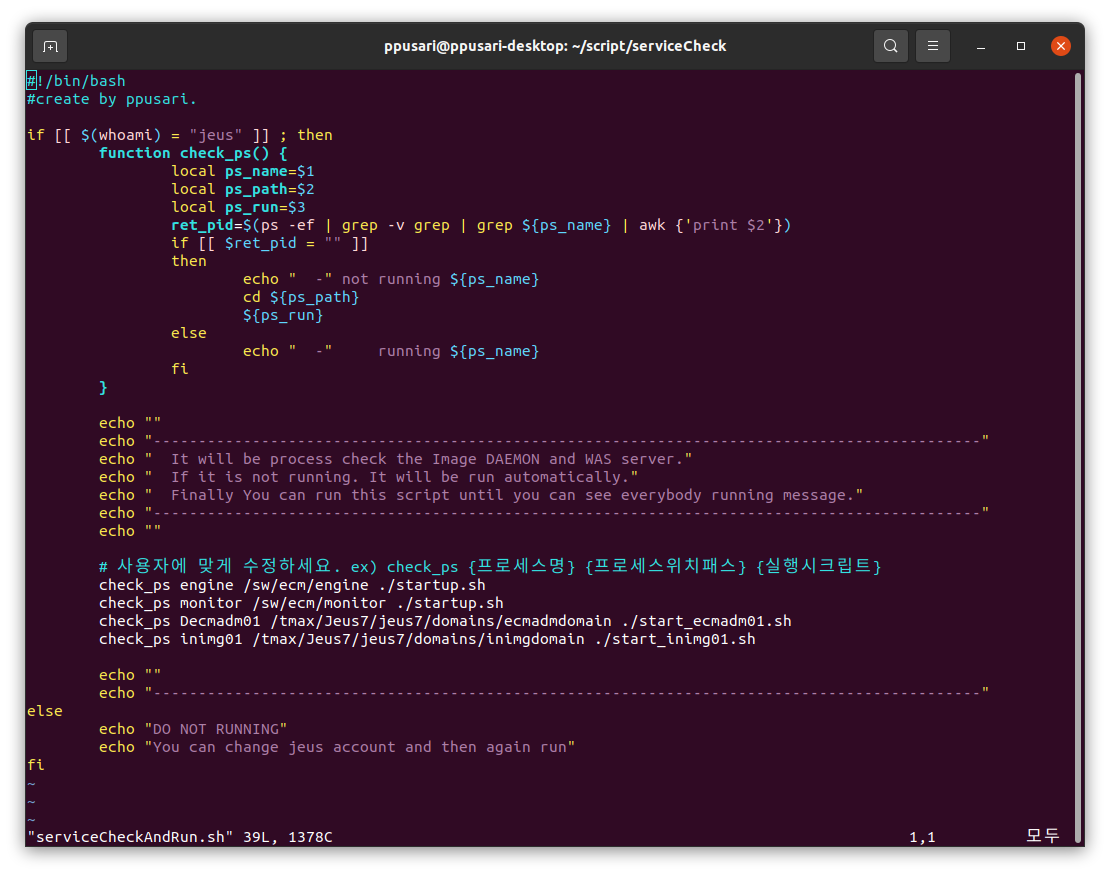
Task: Click 'function check_ps() {' line
Action: pos(193,153)
